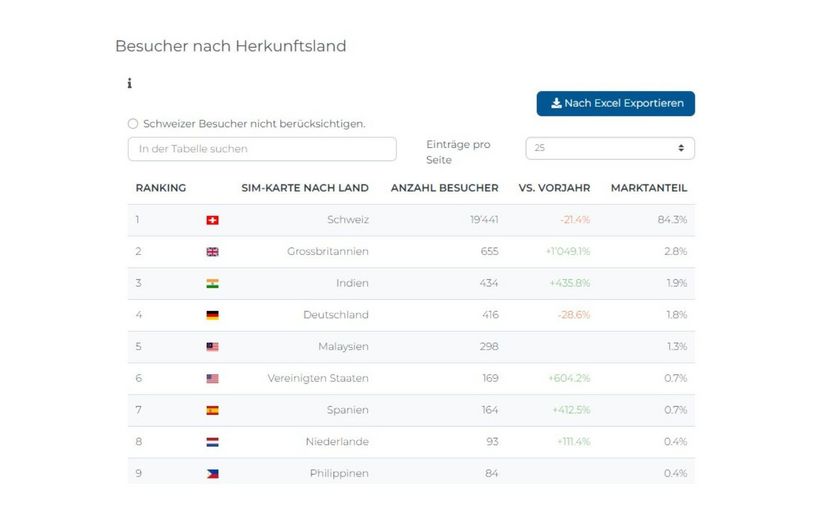The image size is (820, 513).
Task: Click the Spain flag icon
Action: pyautogui.click(x=212, y=410)
